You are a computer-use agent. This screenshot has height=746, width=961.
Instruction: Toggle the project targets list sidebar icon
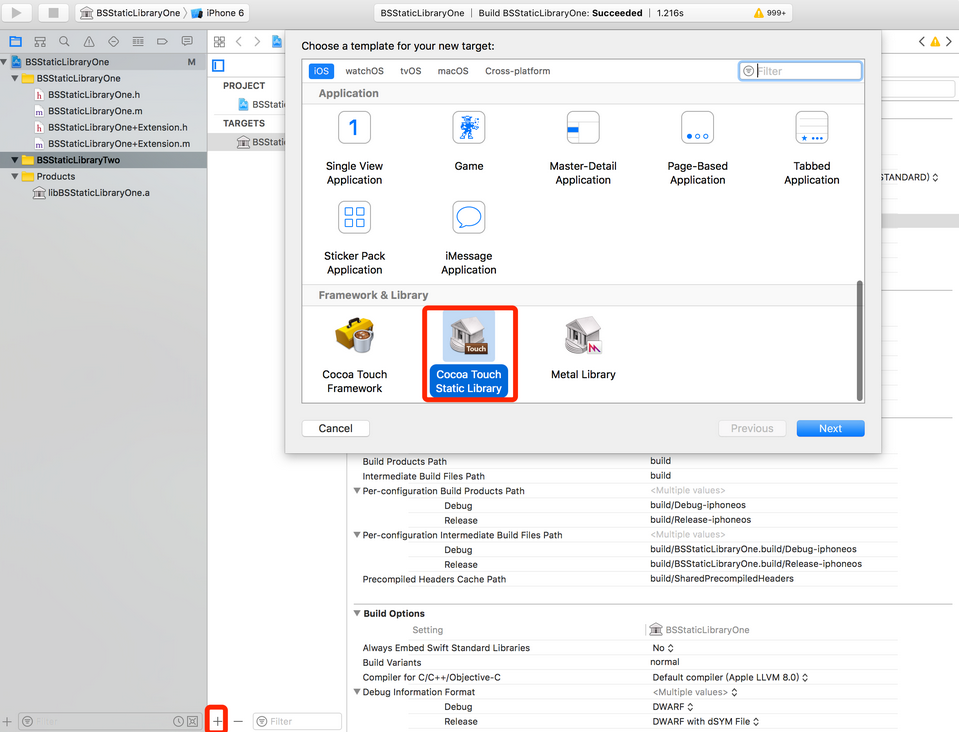[219, 66]
